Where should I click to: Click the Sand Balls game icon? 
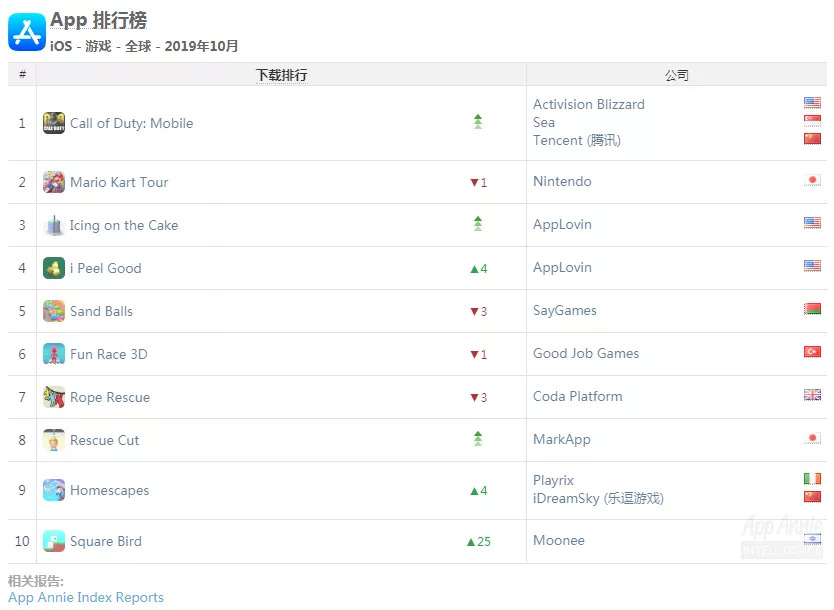(54, 311)
